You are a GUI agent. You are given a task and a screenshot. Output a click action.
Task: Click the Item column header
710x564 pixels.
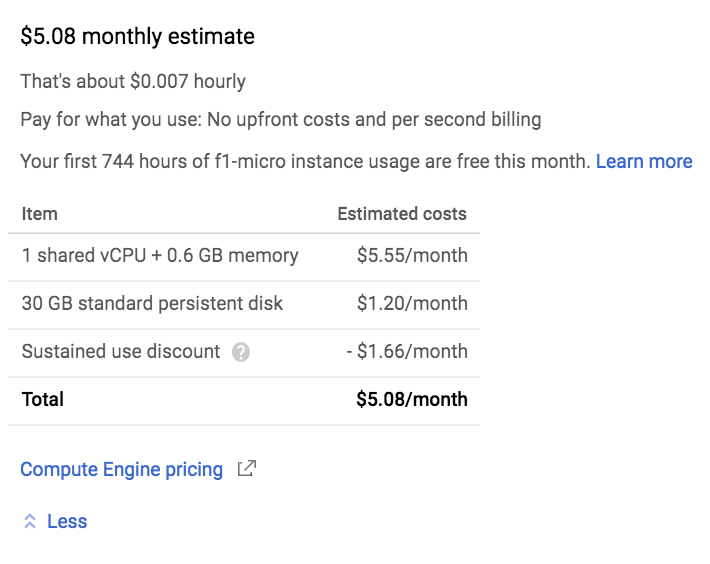coord(39,214)
